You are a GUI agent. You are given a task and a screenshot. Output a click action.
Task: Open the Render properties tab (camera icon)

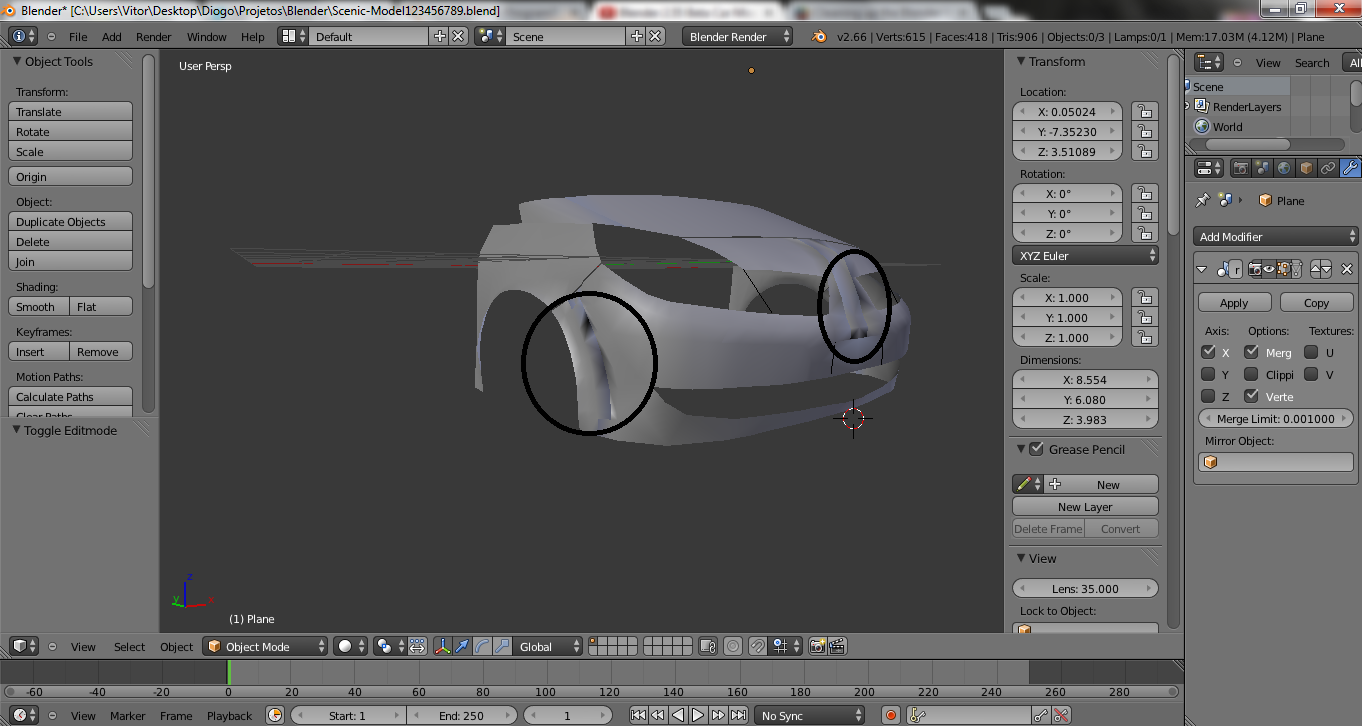click(x=1241, y=168)
